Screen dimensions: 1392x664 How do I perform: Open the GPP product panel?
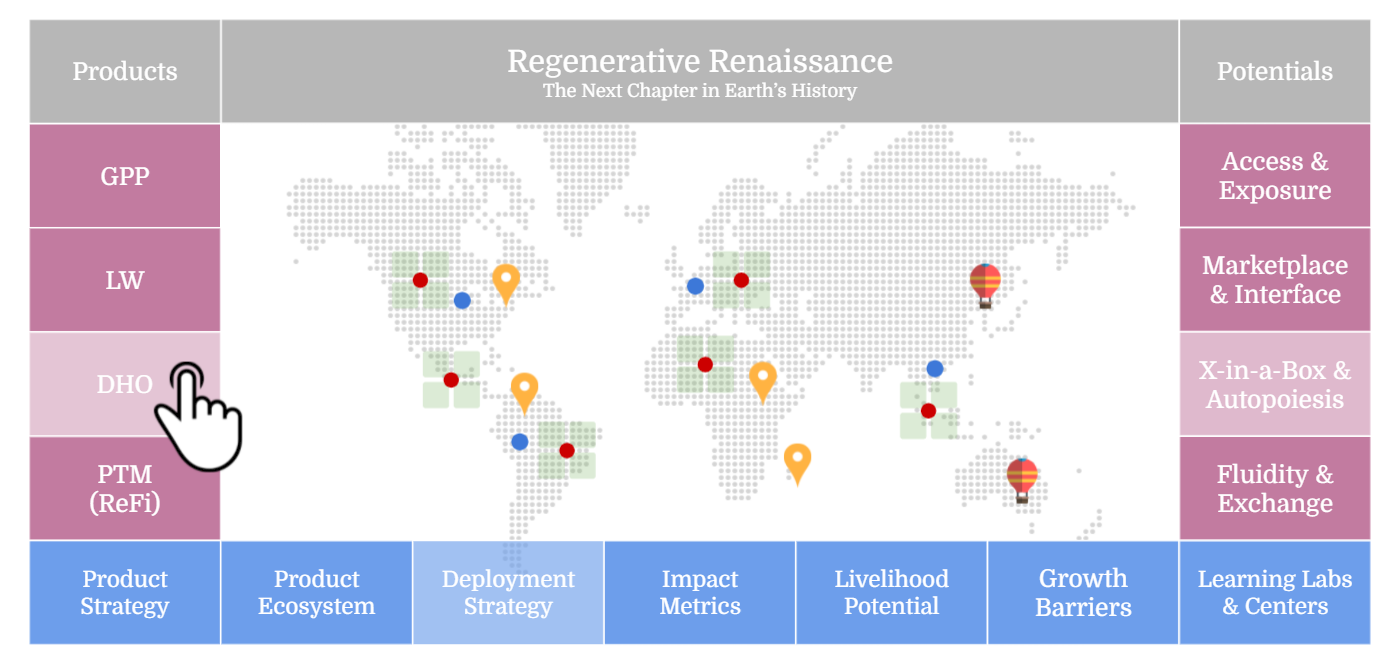pyautogui.click(x=125, y=176)
